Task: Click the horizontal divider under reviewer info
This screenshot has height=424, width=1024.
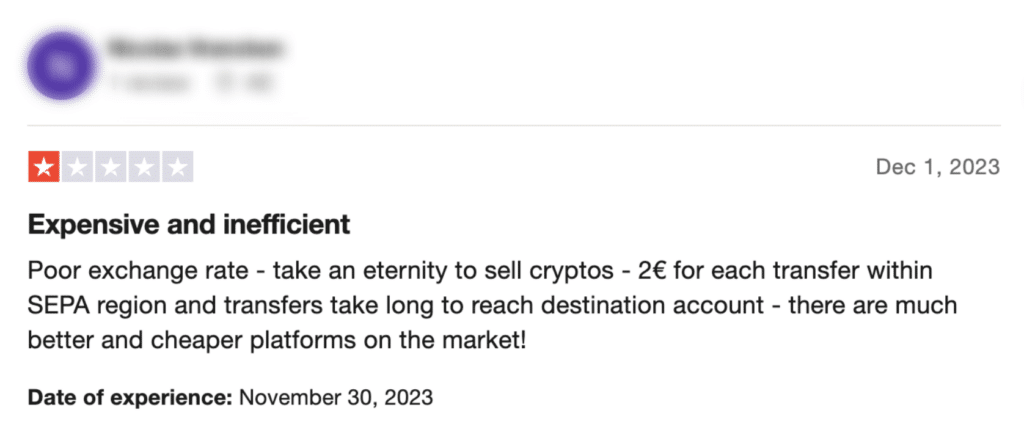Action: coord(514,125)
